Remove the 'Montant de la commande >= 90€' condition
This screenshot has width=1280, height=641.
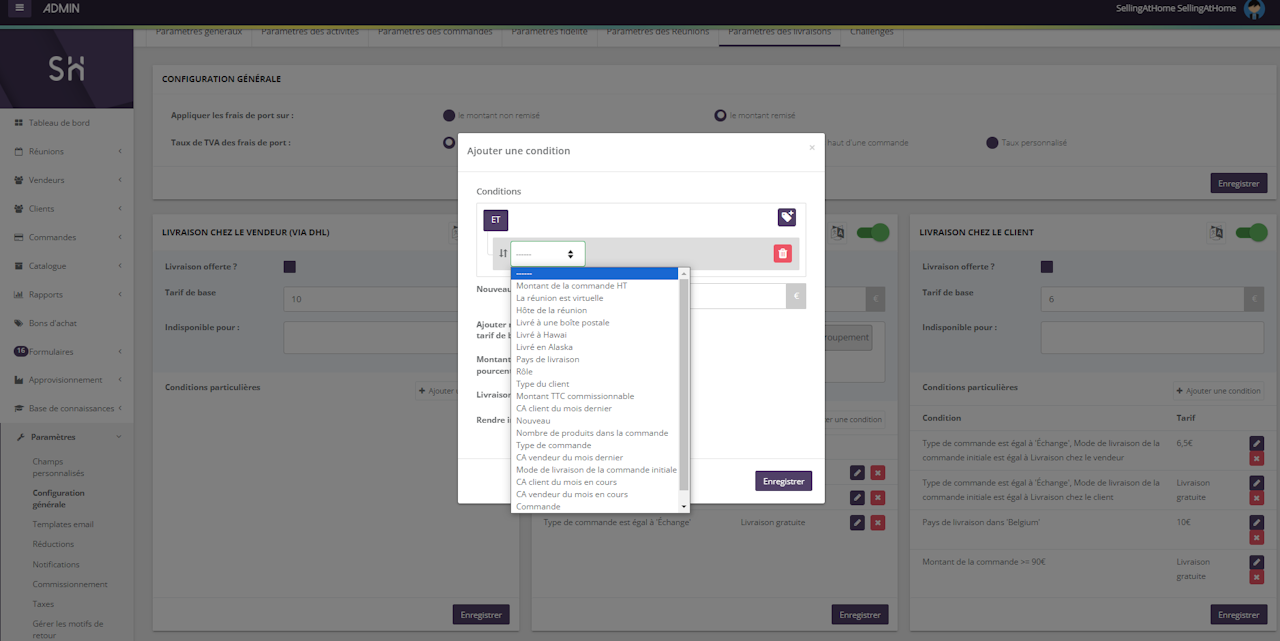click(1256, 576)
